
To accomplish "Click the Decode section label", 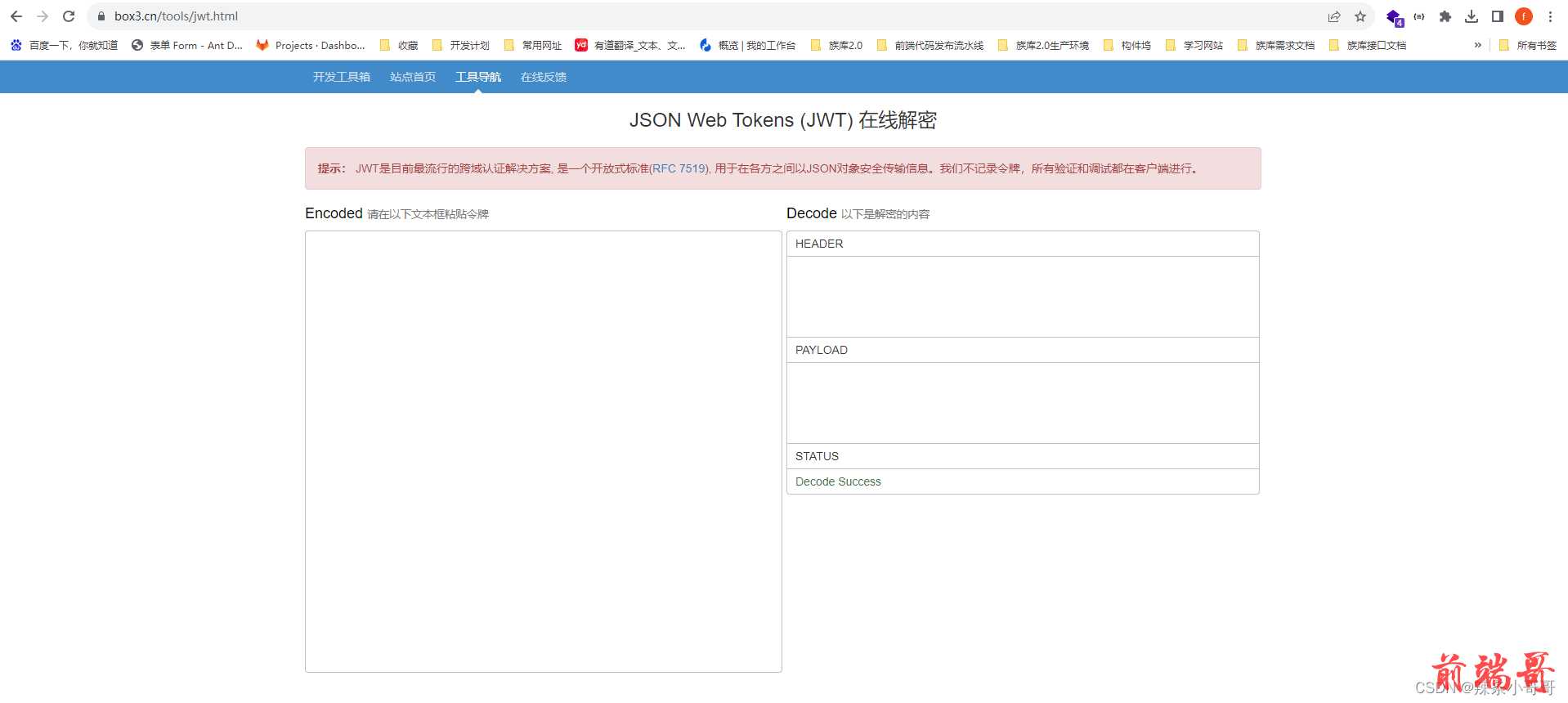I will point(812,213).
